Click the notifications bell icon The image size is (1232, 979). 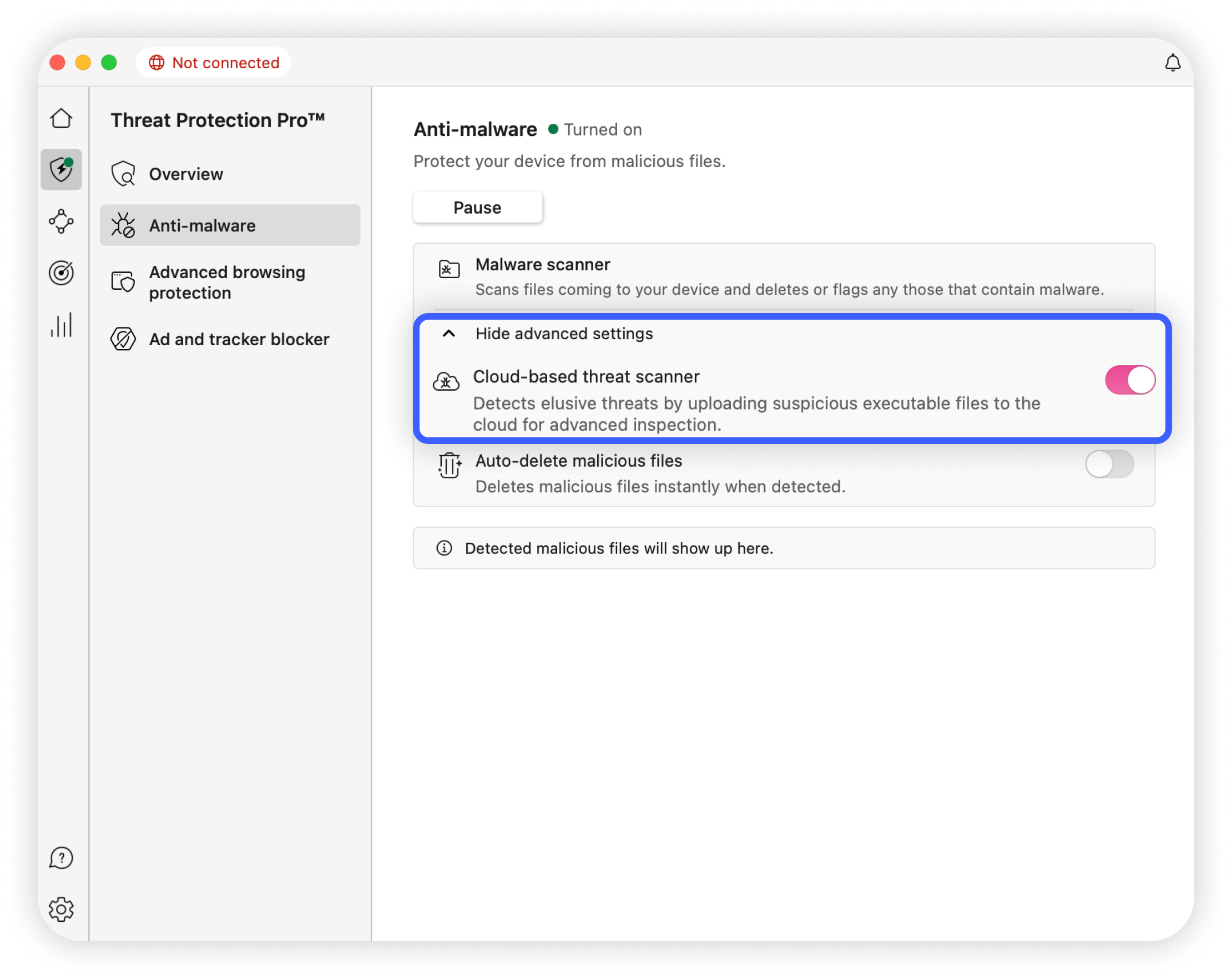(x=1172, y=62)
